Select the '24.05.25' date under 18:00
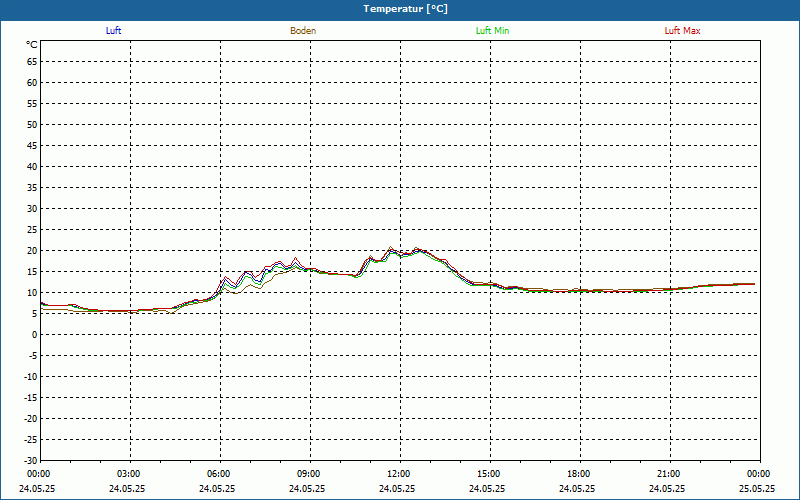Screen dimensions: 800x500 tap(577, 488)
